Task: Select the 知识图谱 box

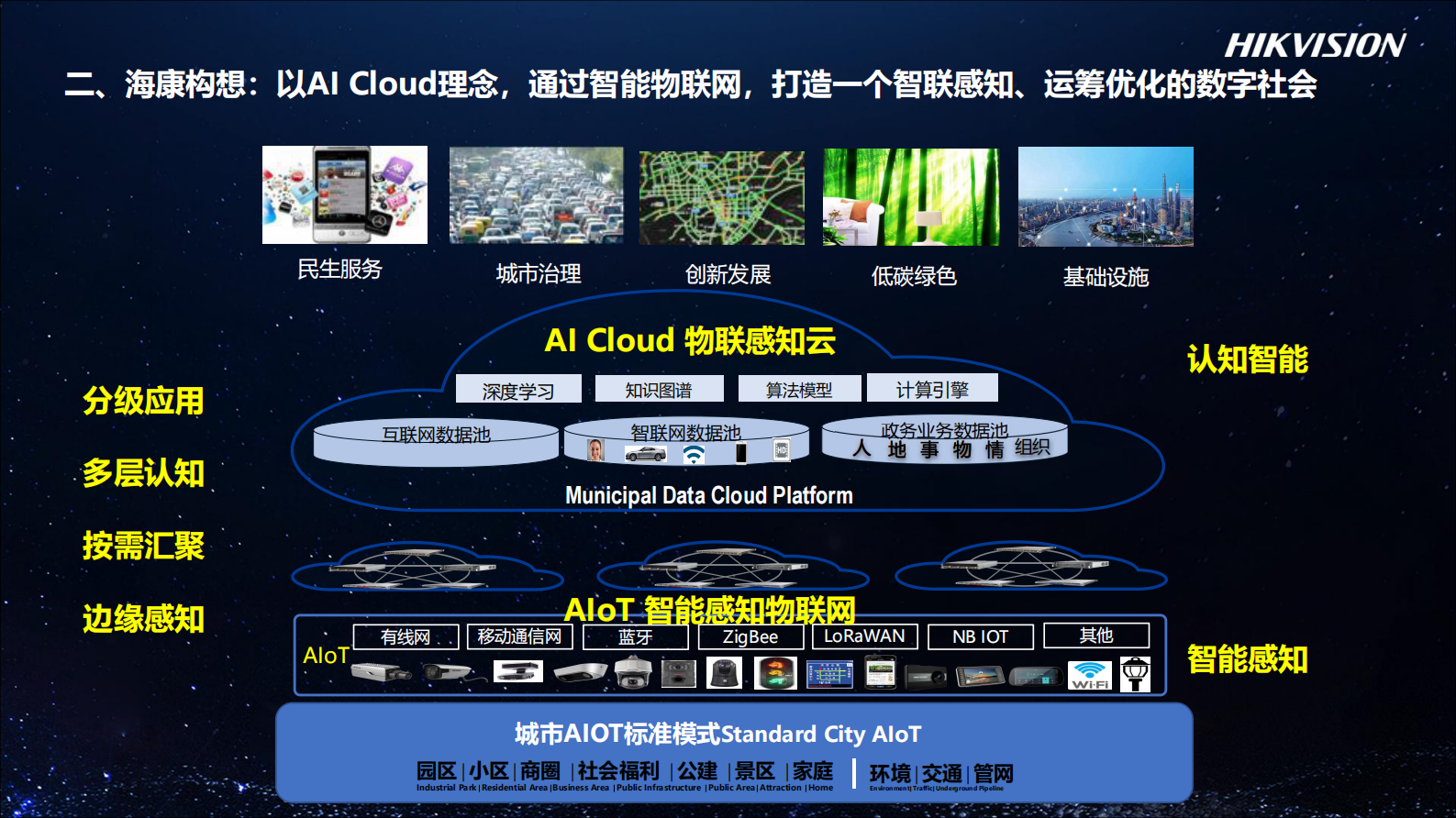Action: (659, 388)
